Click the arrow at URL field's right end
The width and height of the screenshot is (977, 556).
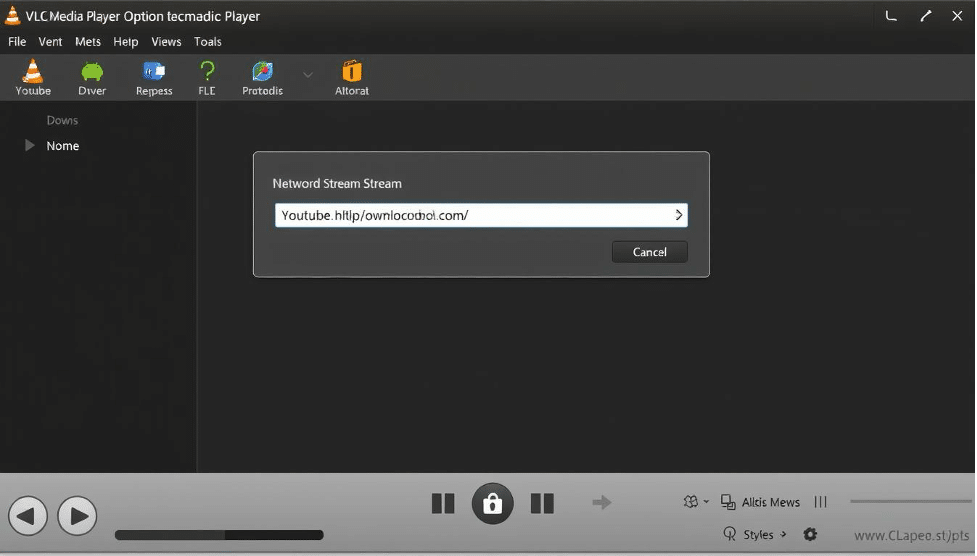click(679, 215)
